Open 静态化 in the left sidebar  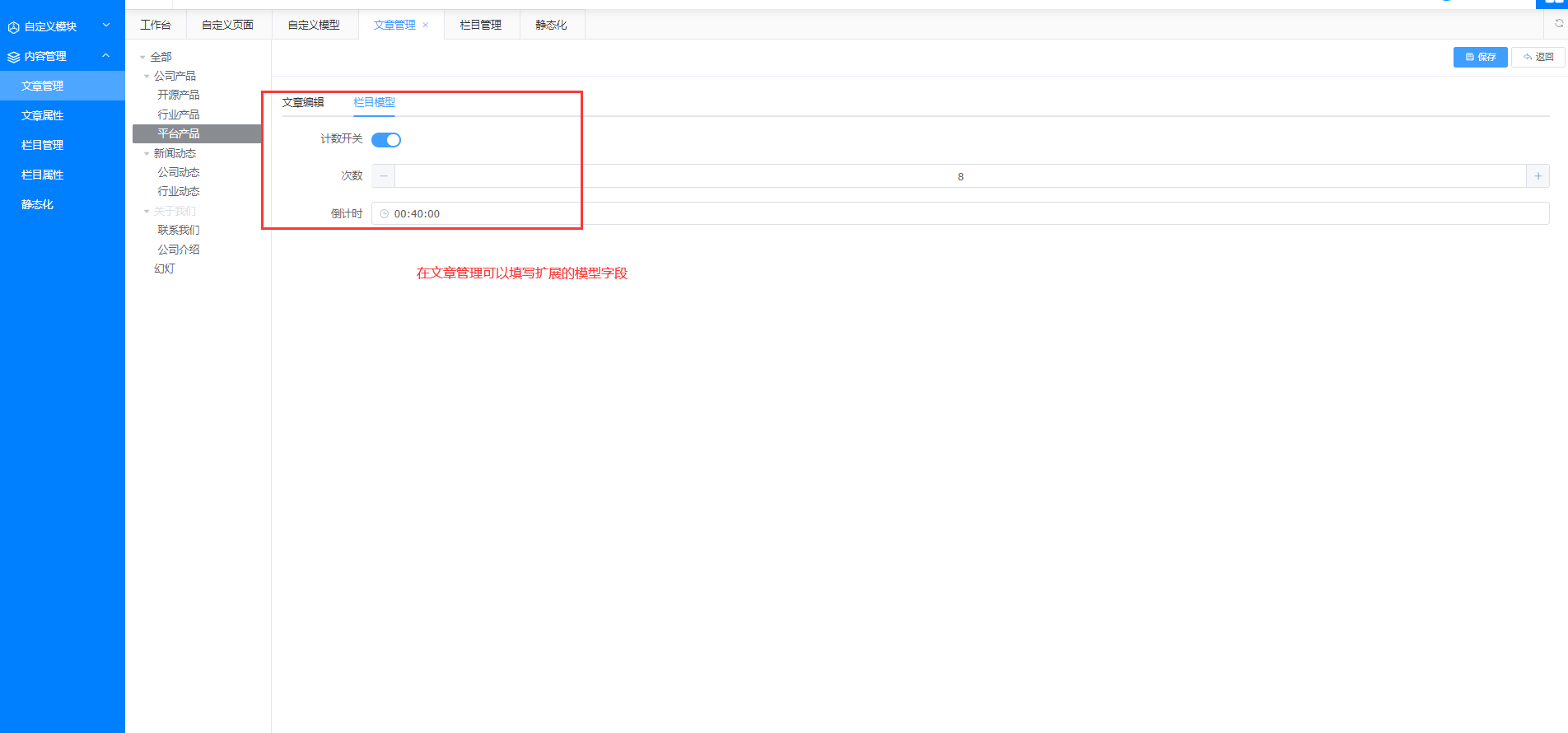point(37,204)
